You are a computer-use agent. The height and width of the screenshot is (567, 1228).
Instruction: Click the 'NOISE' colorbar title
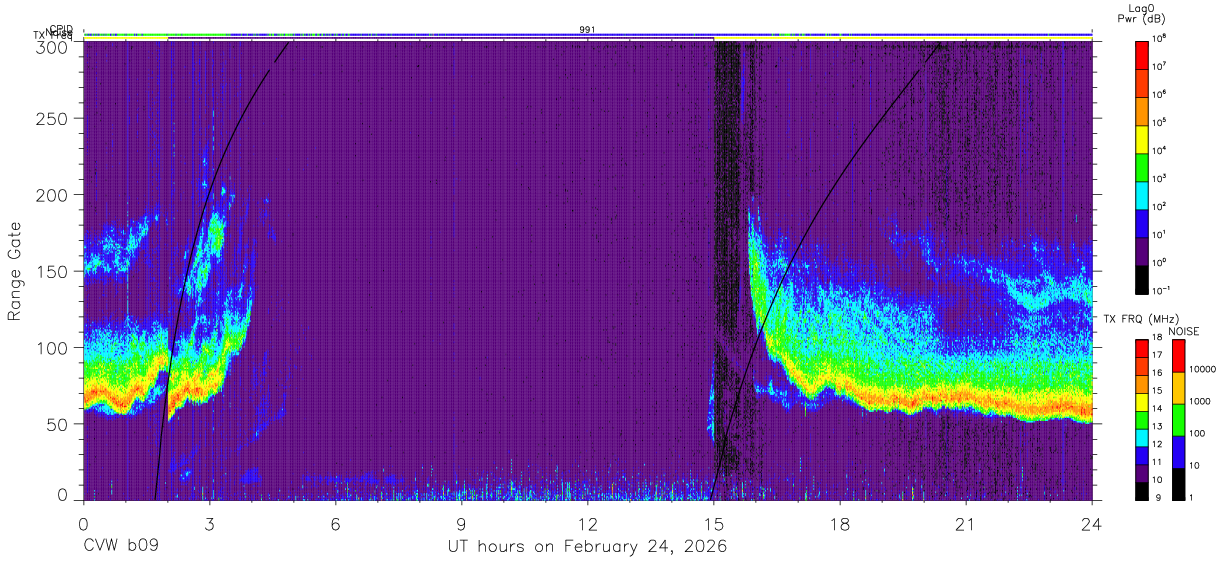pos(1183,330)
